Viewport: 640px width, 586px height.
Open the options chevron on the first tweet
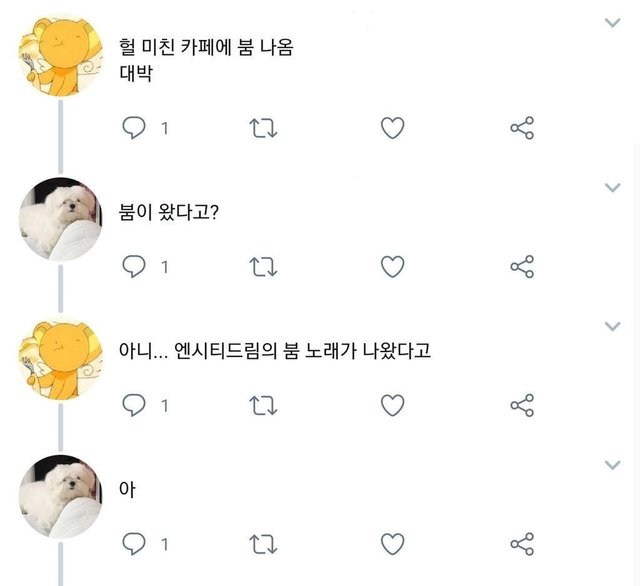coord(614,21)
